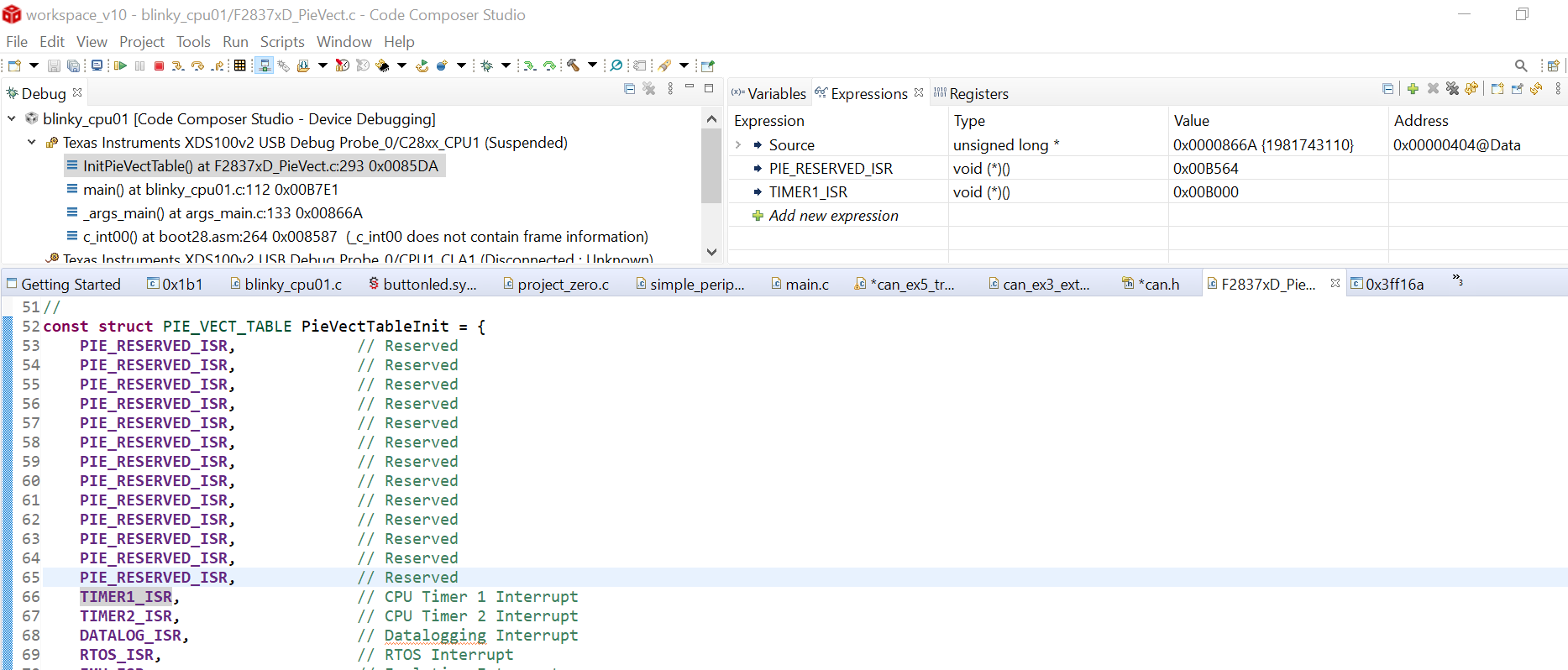The height and width of the screenshot is (670, 1568).
Task: Click the hammer Build icon
Action: coord(574,65)
